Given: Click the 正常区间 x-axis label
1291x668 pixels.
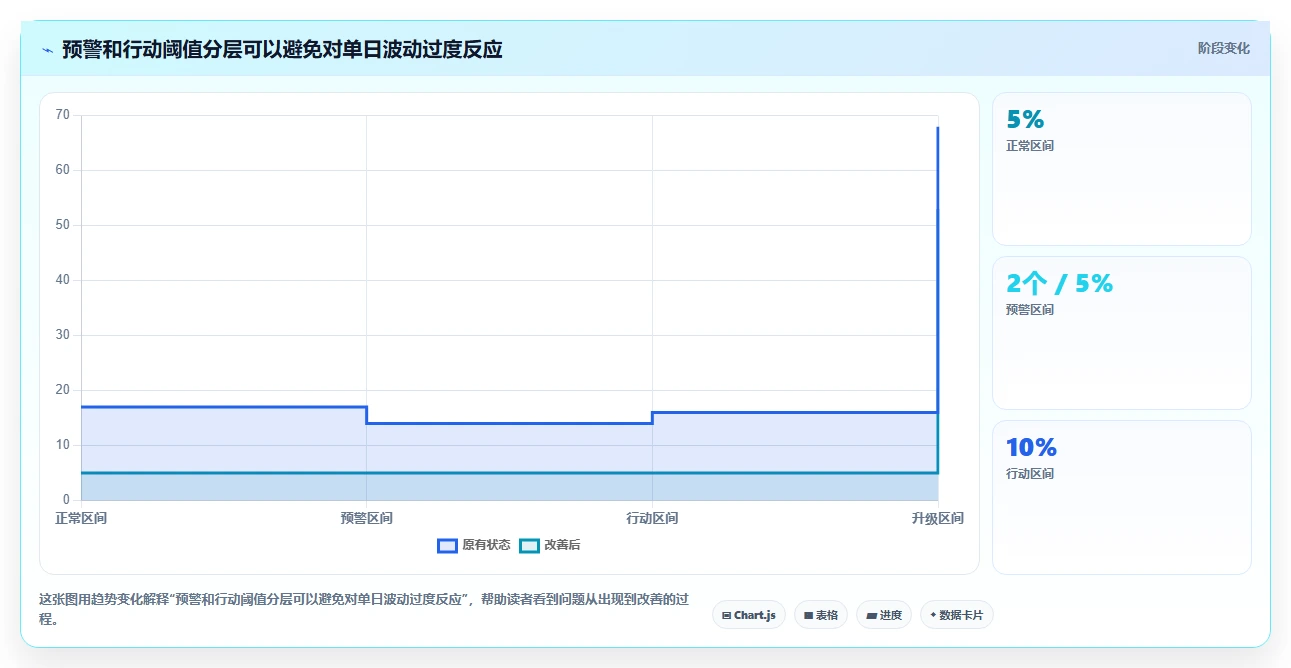Looking at the screenshot, I should 81,518.
